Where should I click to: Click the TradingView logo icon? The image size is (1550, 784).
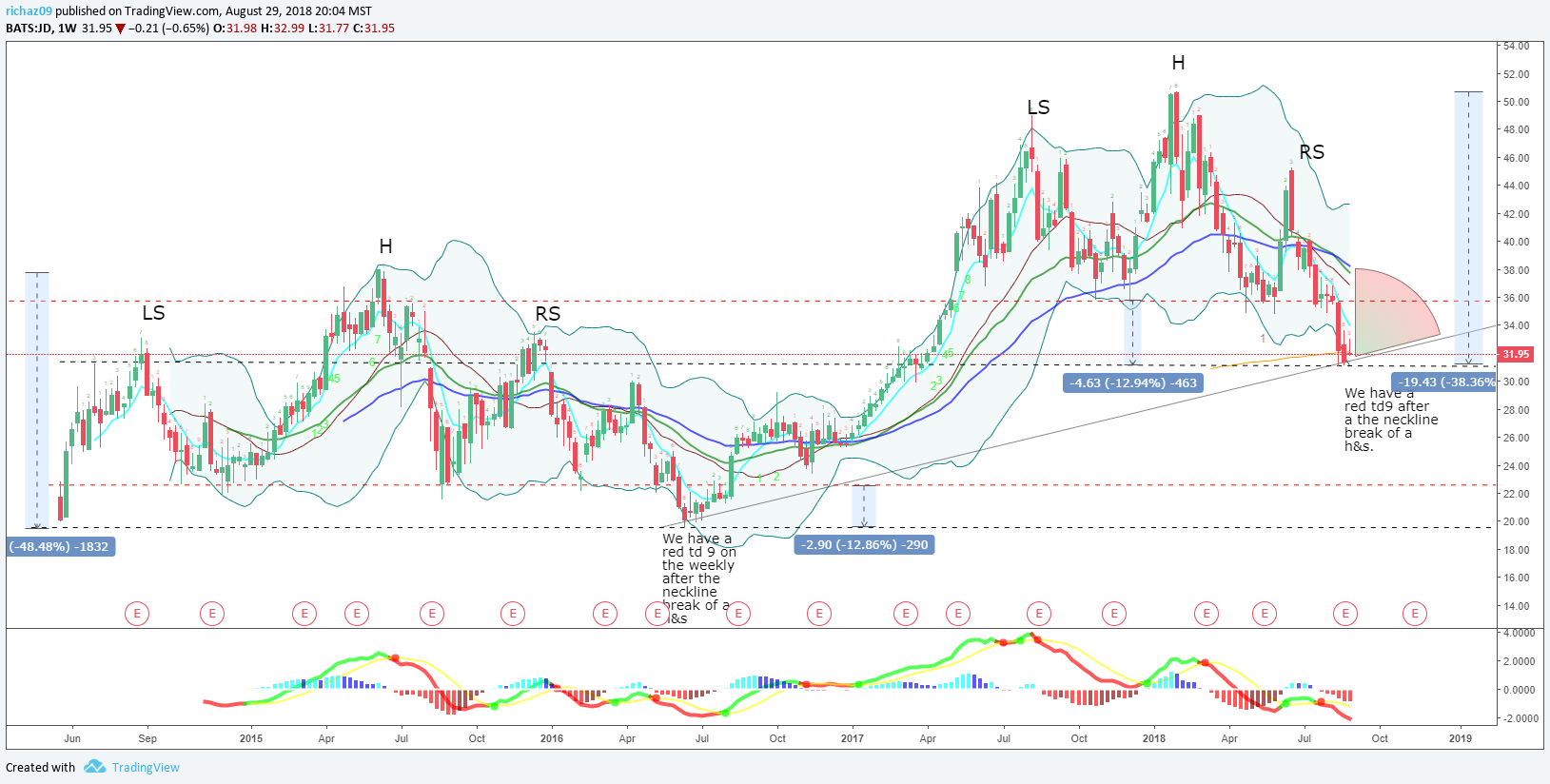94,767
